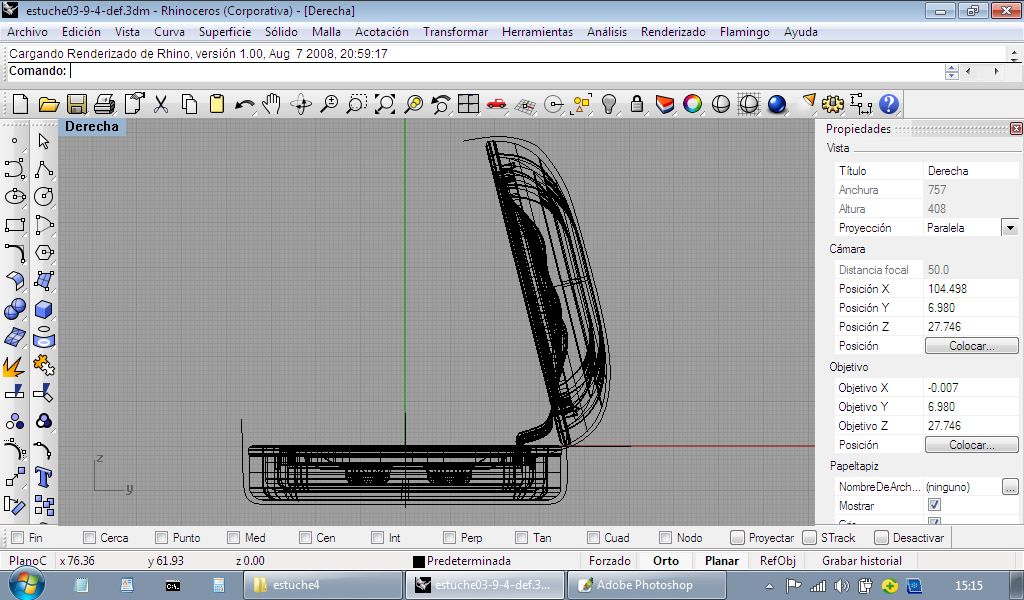This screenshot has height=600, width=1024.
Task: Click the Pan view hand icon
Action: [x=272, y=104]
